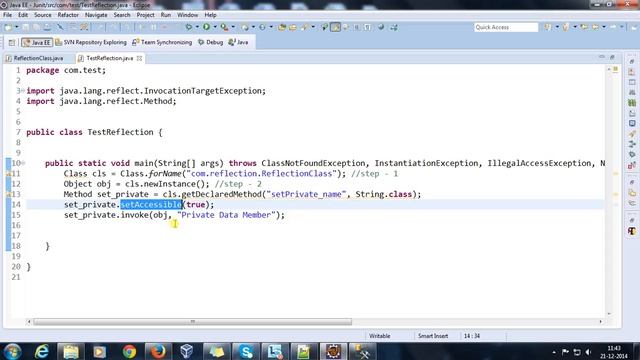Close the TestReflection.java tab
The width and height of the screenshot is (640, 360).
139,58
